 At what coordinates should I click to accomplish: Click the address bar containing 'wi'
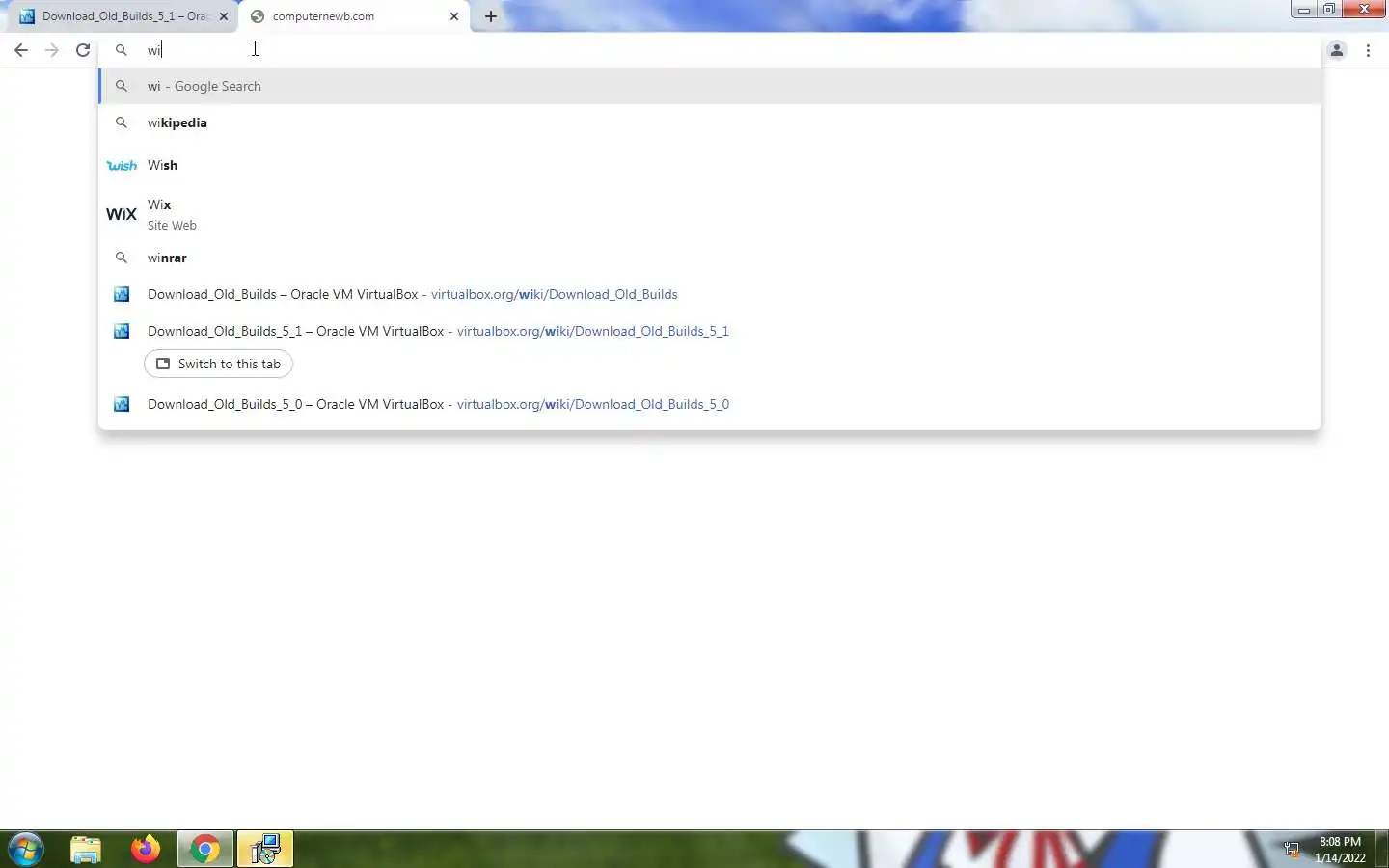click(710, 50)
